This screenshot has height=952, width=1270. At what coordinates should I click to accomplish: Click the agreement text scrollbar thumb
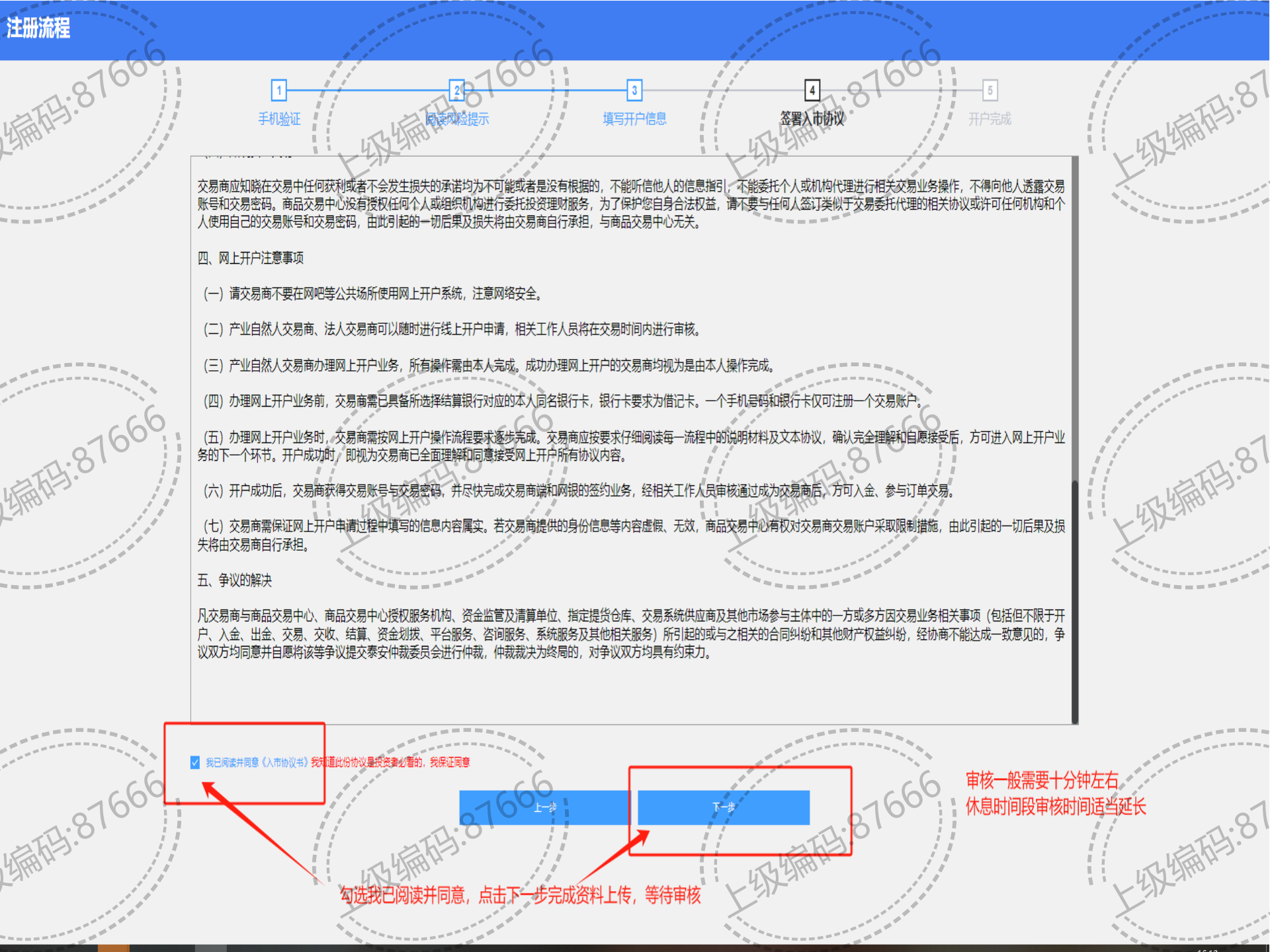tap(1075, 602)
